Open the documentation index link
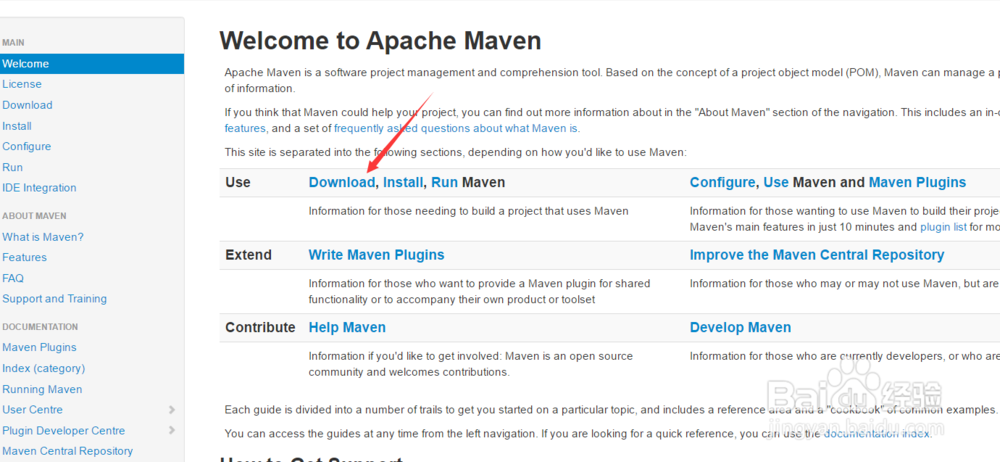 coord(877,435)
